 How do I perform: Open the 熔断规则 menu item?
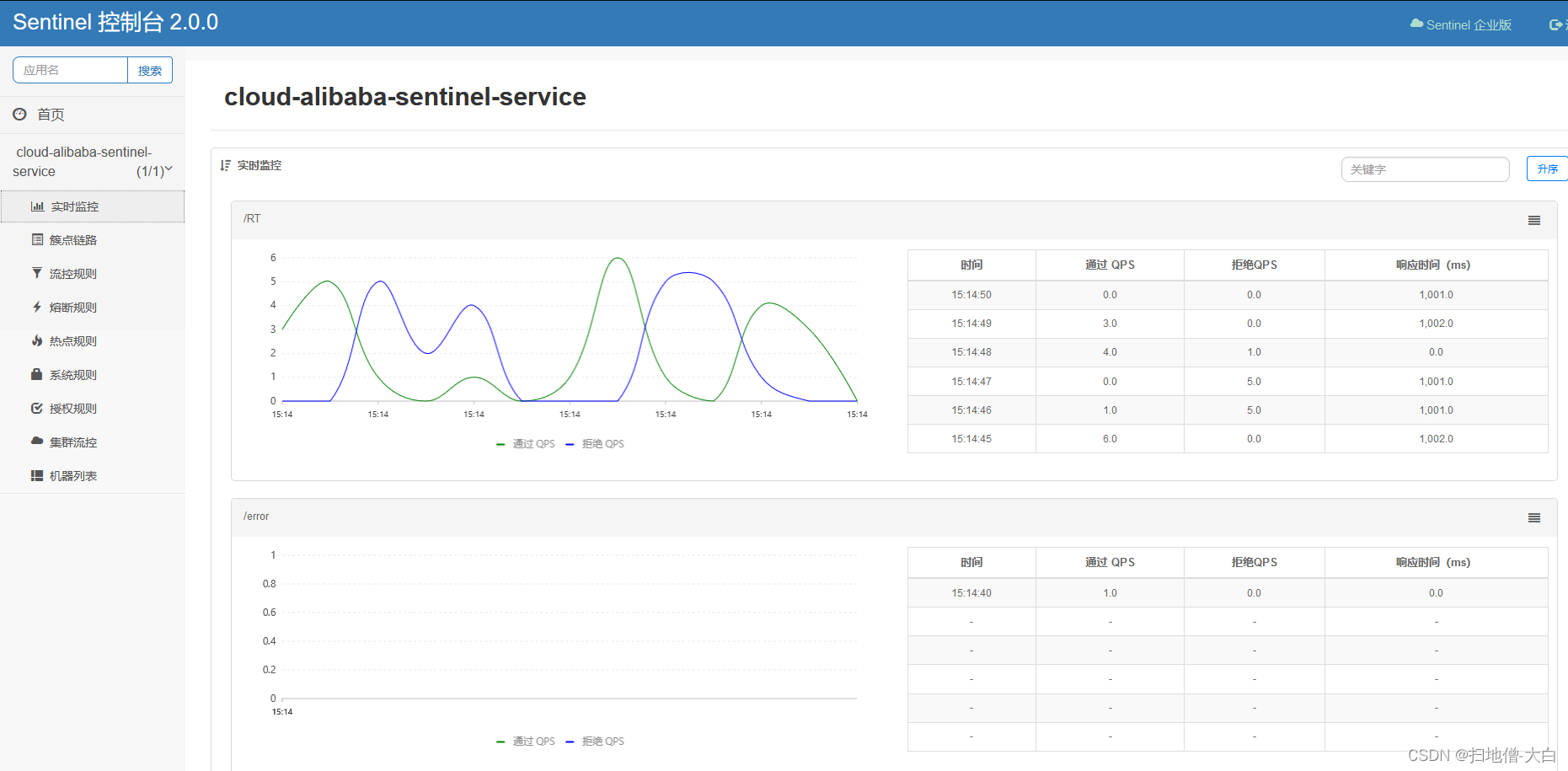pos(93,308)
